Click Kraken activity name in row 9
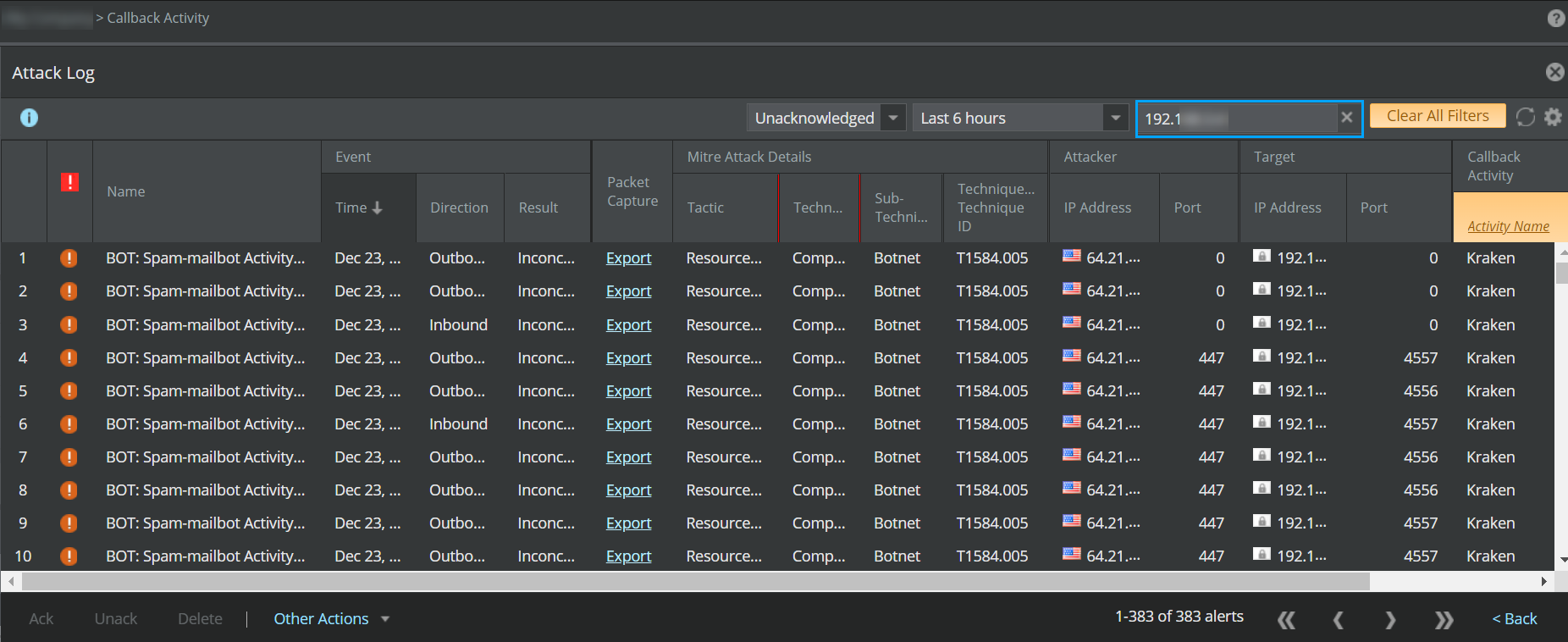 point(1490,523)
